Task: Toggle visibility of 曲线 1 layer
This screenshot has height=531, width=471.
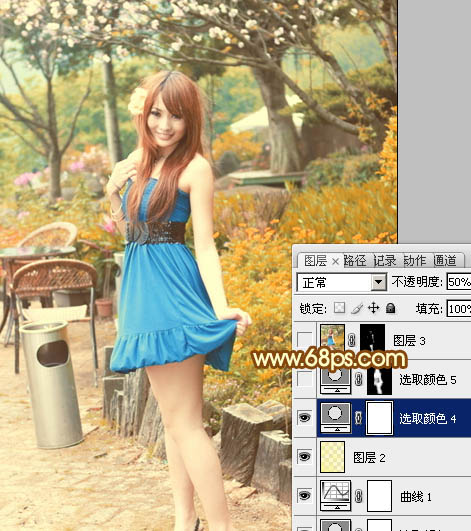Action: (x=304, y=495)
